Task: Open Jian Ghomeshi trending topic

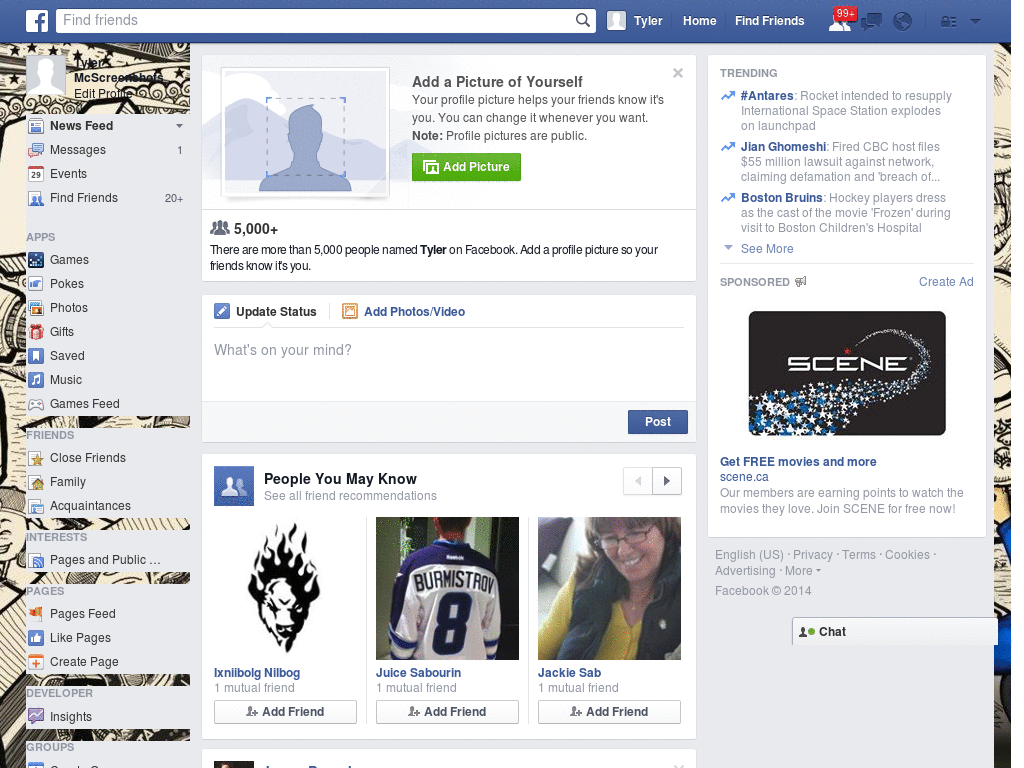Action: [783, 147]
